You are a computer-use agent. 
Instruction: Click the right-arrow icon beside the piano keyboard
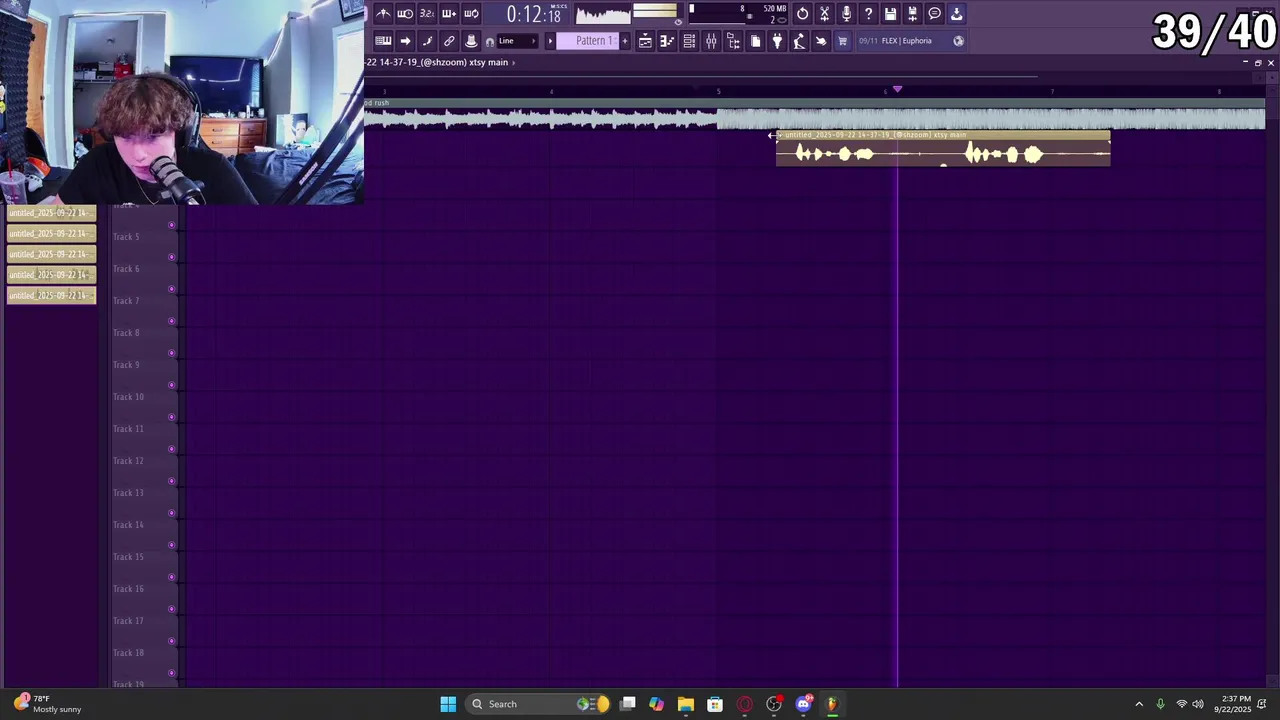(405, 41)
